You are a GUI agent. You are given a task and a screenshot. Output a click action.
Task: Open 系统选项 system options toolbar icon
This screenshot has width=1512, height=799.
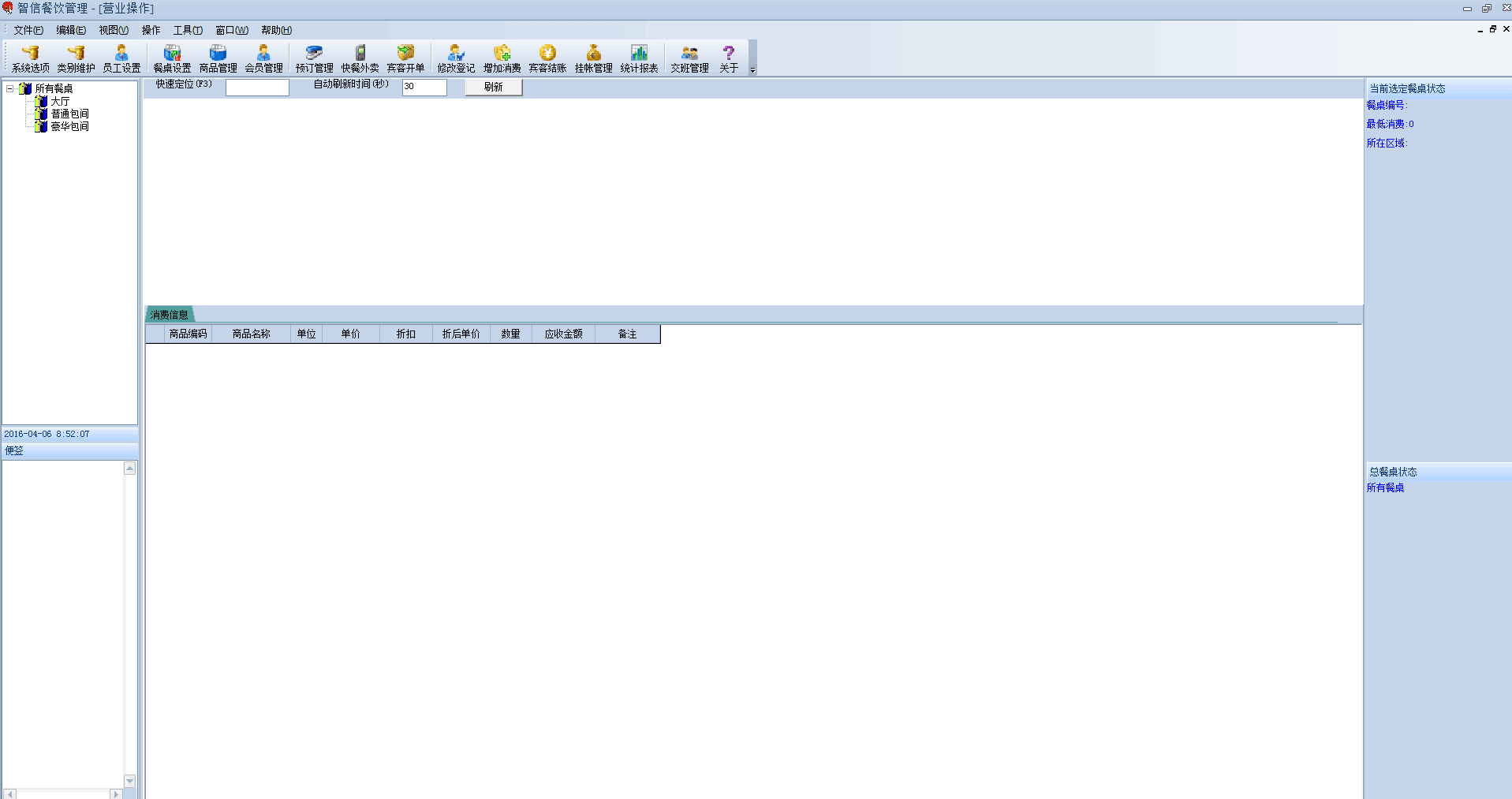(30, 58)
